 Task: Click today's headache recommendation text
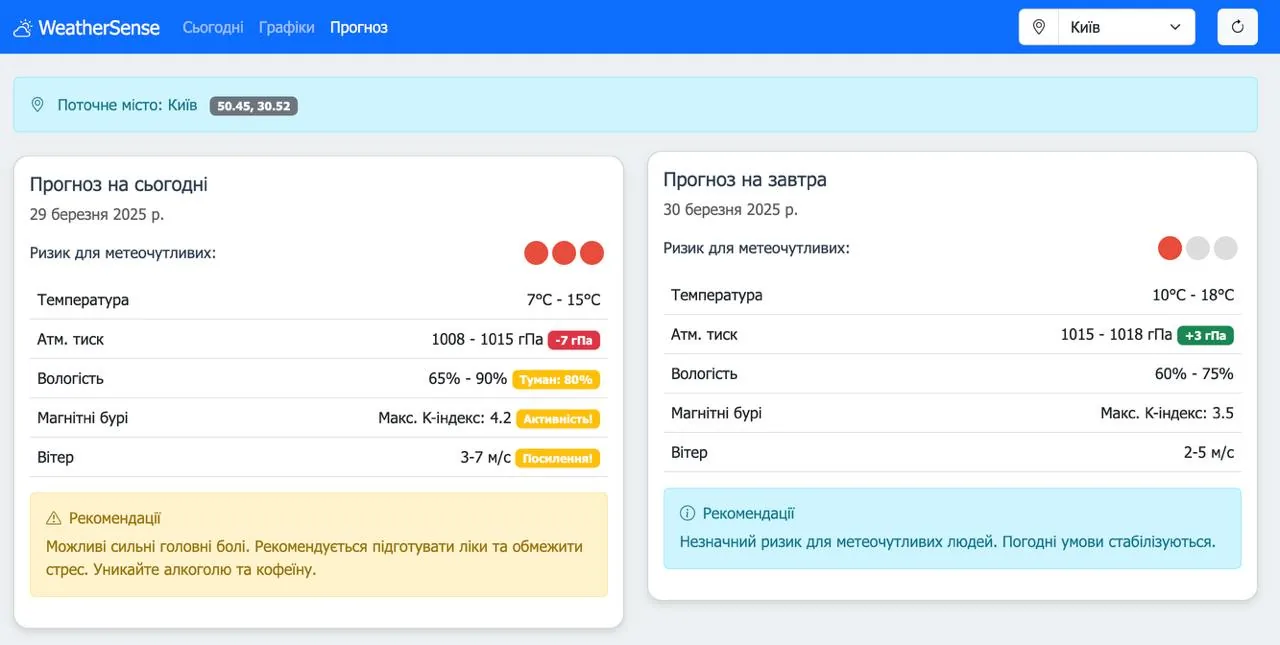pos(314,558)
